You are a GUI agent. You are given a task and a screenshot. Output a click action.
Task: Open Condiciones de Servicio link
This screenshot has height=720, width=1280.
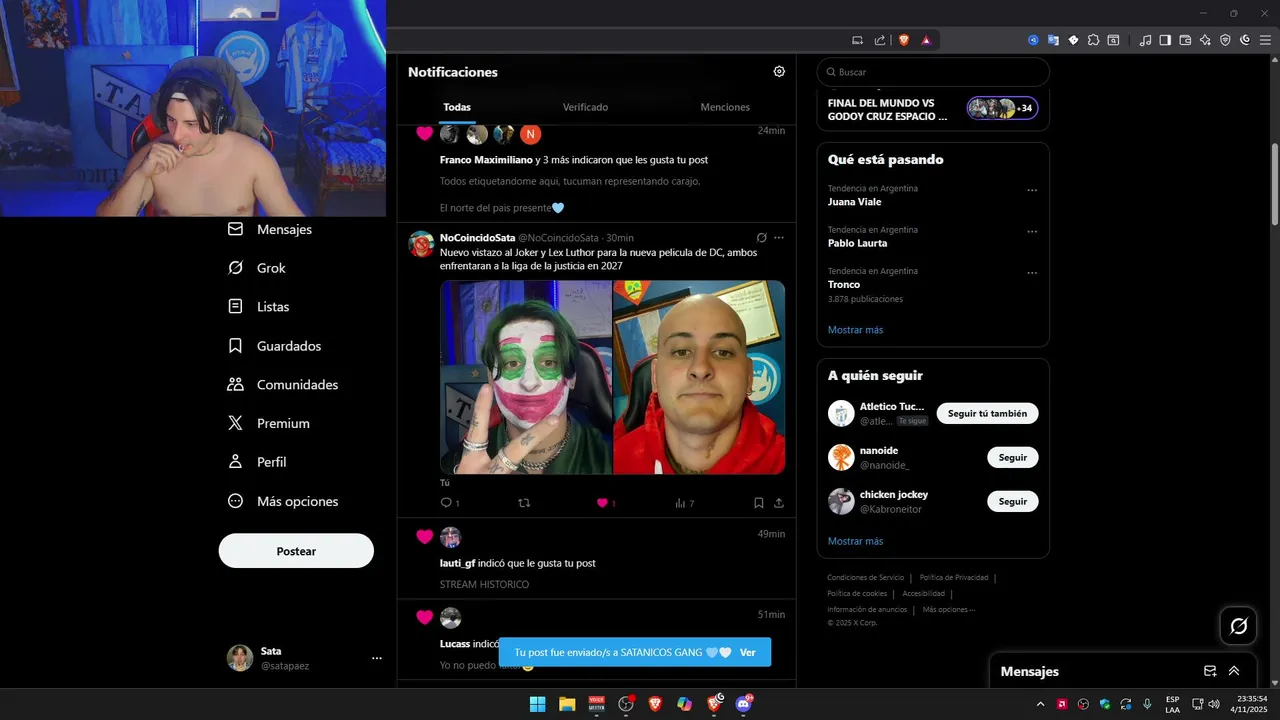865,577
